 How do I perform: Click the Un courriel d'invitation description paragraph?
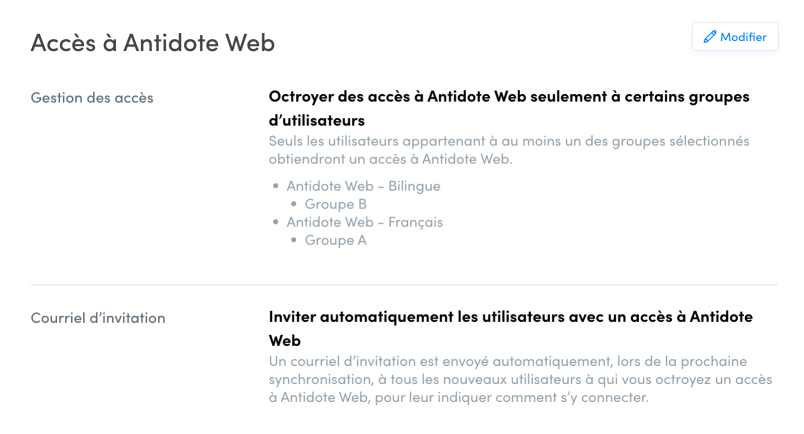point(520,379)
